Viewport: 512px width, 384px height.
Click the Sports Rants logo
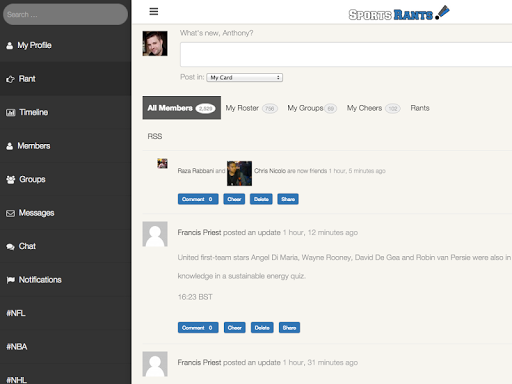[x=399, y=13]
